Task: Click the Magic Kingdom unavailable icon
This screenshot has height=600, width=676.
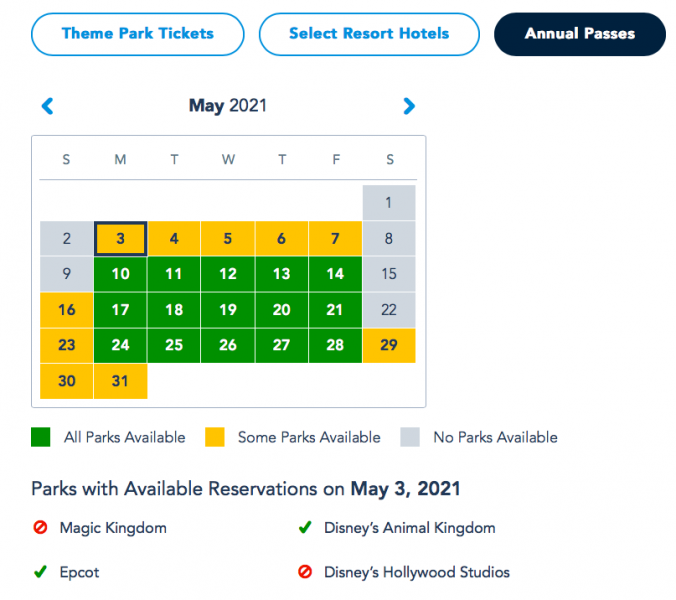Action: click(40, 528)
